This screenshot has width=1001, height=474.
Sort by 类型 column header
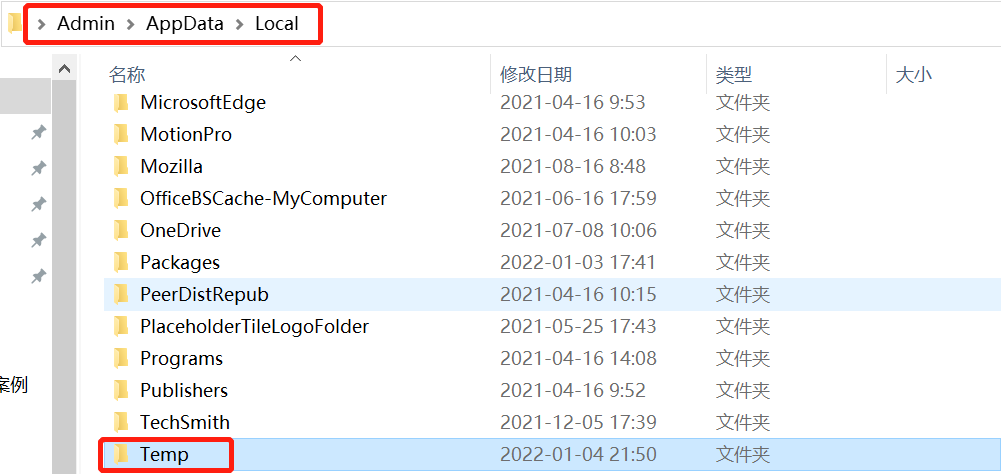tap(734, 75)
